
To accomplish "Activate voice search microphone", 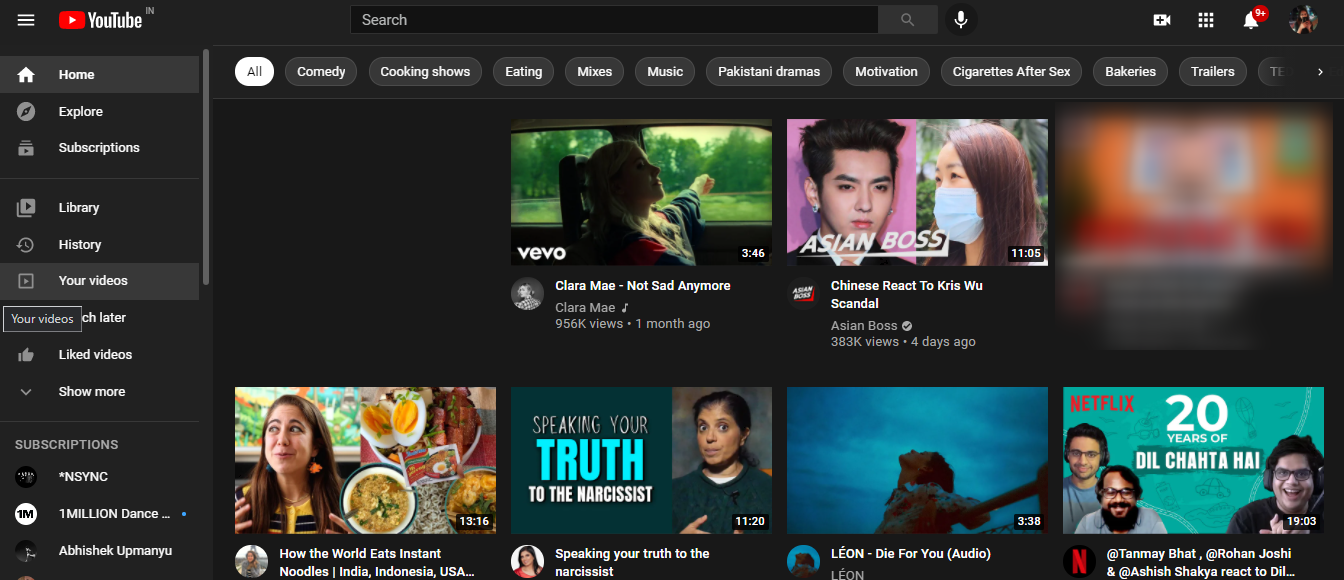I will pyautogui.click(x=961, y=20).
